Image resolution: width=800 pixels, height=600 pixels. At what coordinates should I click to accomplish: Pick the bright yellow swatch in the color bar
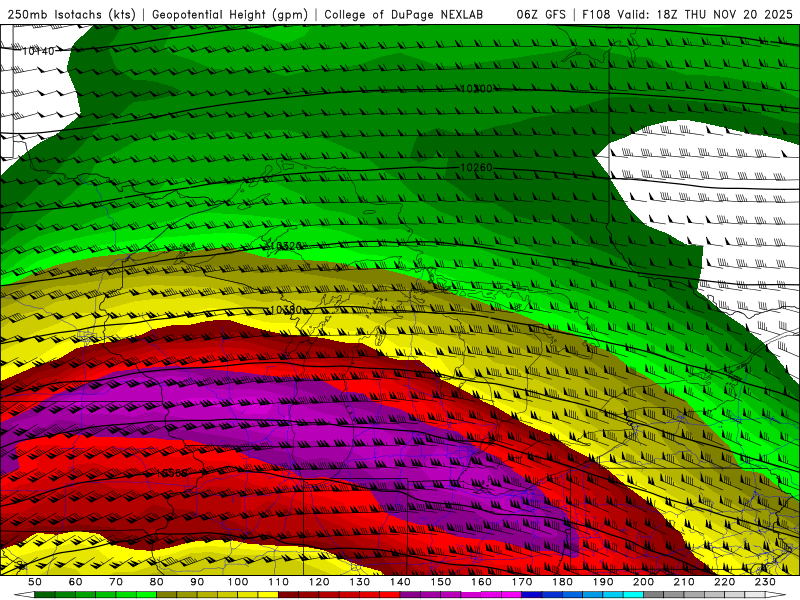pos(268,595)
